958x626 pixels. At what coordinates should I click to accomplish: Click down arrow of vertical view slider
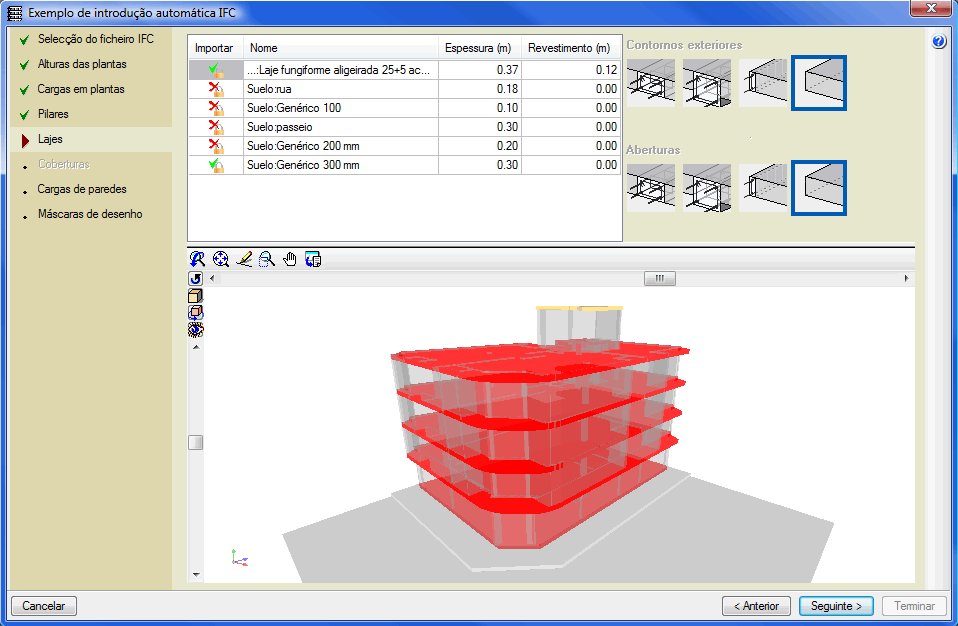point(196,574)
